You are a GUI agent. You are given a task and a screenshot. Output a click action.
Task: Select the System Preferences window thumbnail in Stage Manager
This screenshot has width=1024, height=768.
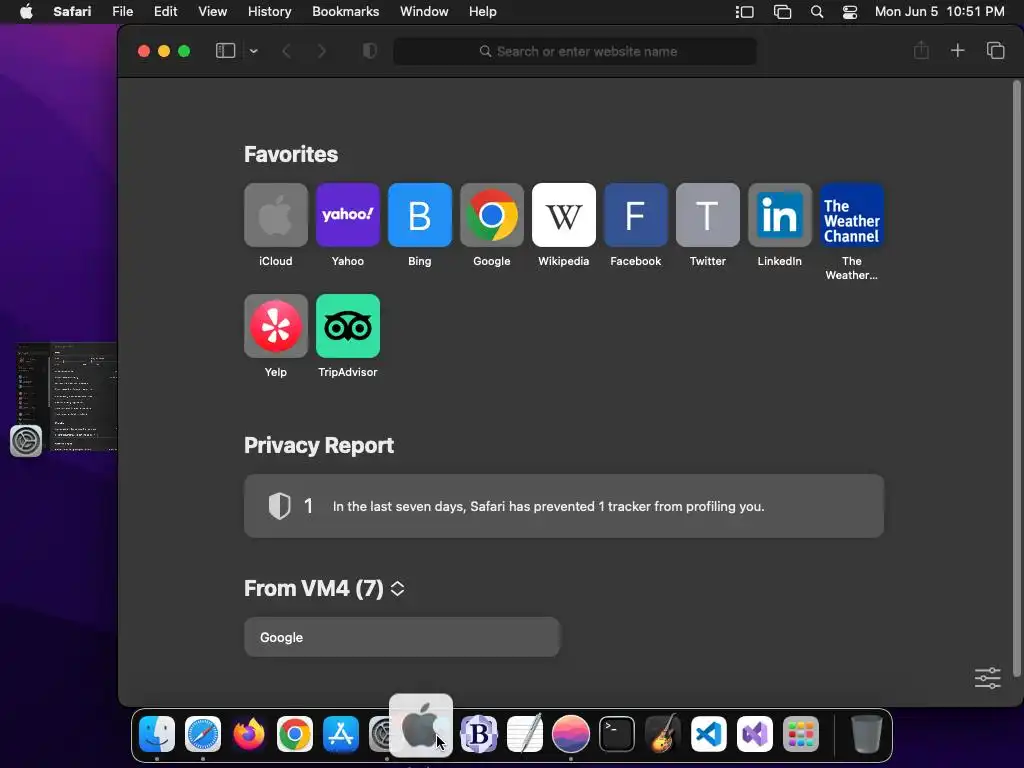click(x=66, y=397)
